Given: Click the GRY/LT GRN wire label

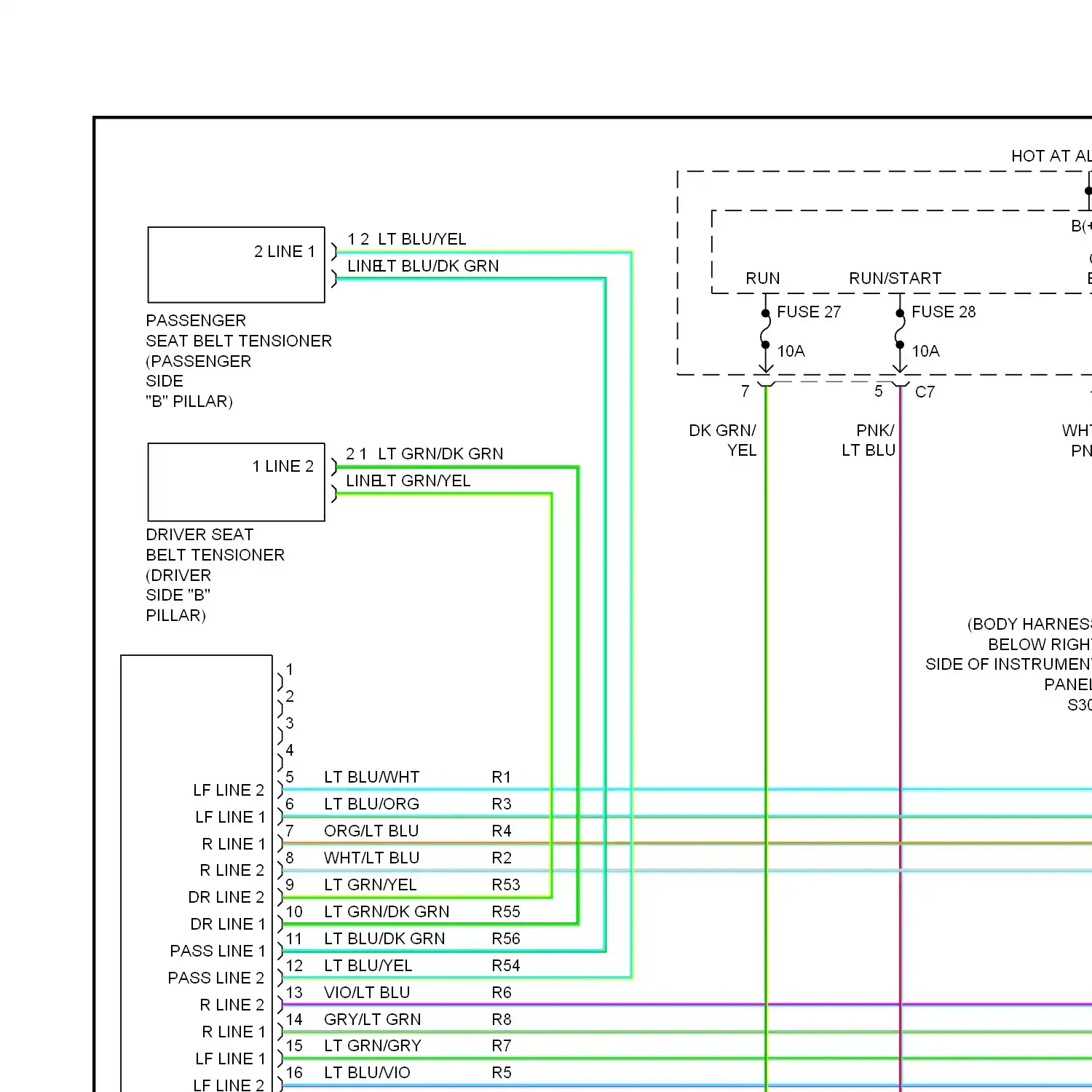Looking at the screenshot, I should point(373,1019).
